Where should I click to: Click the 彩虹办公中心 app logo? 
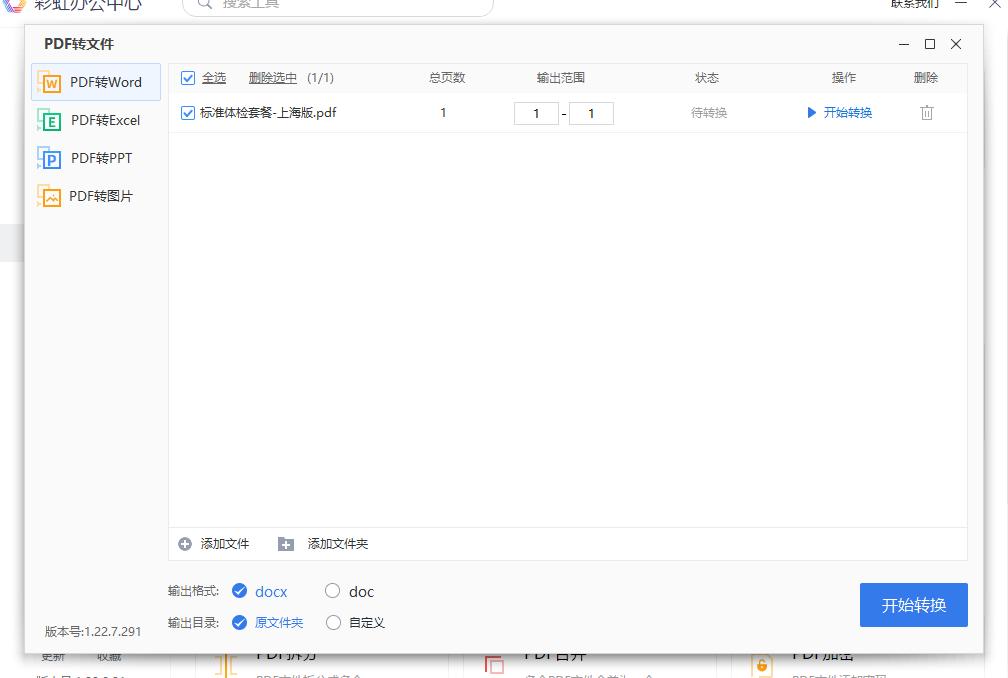pyautogui.click(x=14, y=6)
